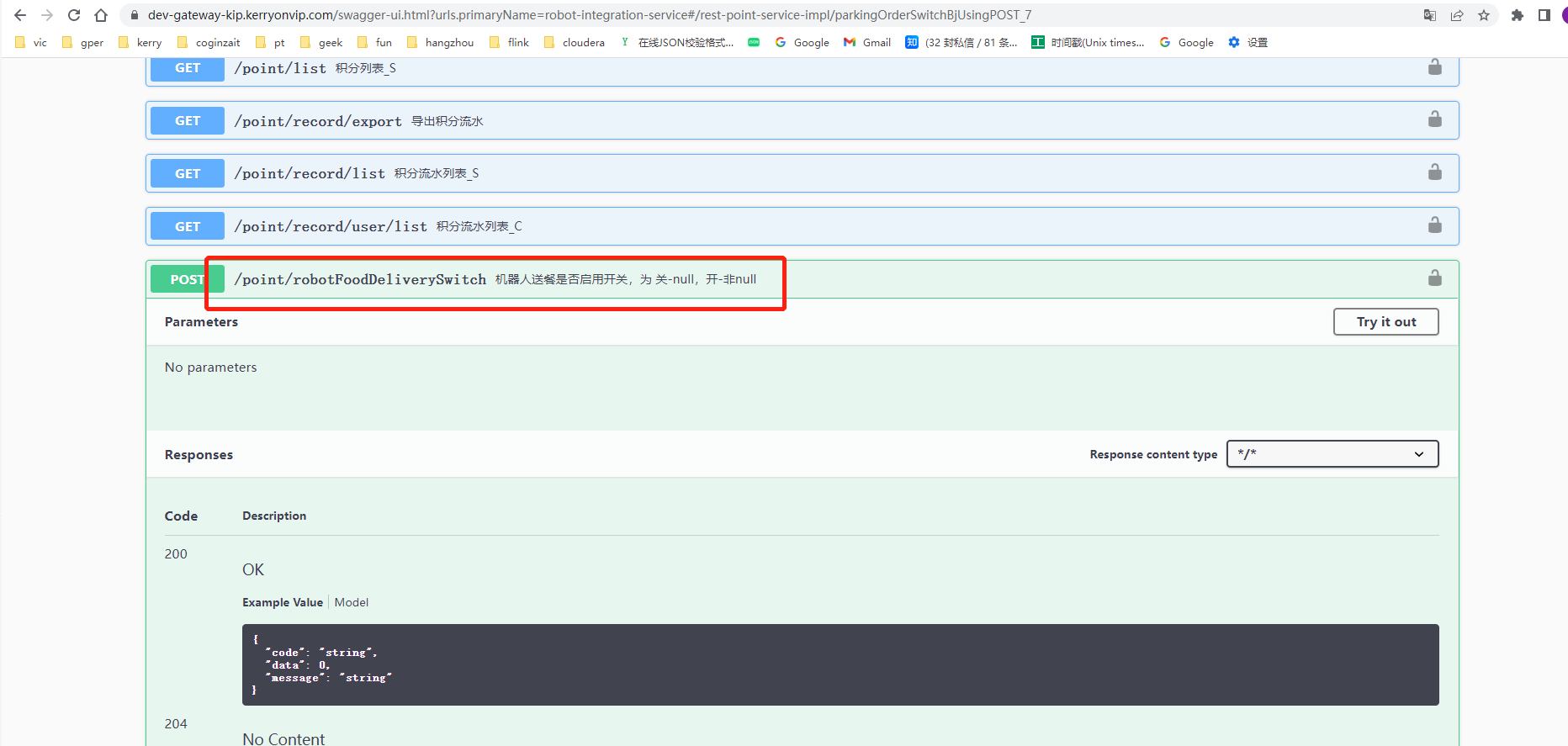Open the flink bookmark folder
The image size is (1568, 746).
509,42
